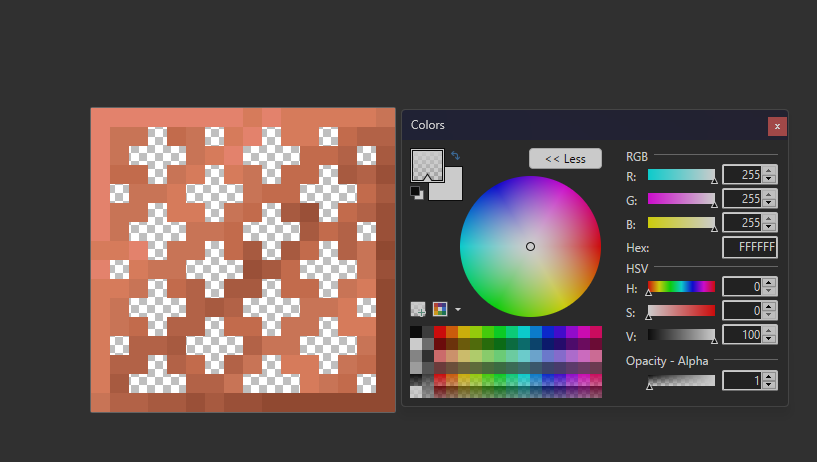Increase V value with the up arrow
The image size is (817, 462).
pos(769,330)
